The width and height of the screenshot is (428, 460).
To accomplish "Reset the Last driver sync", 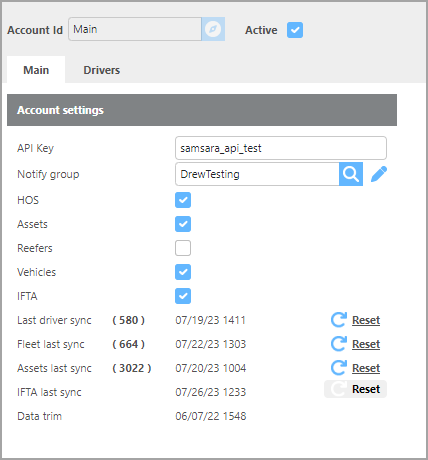I will coord(366,320).
